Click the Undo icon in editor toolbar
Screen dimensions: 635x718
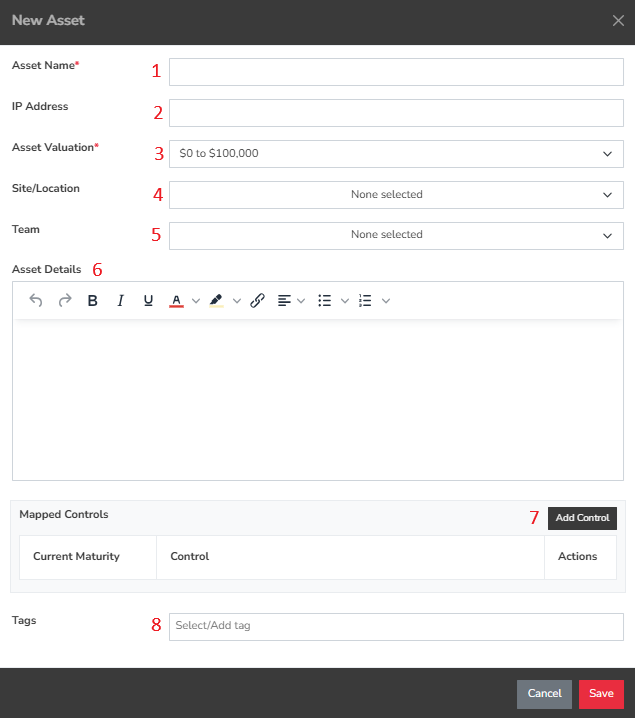pos(36,300)
